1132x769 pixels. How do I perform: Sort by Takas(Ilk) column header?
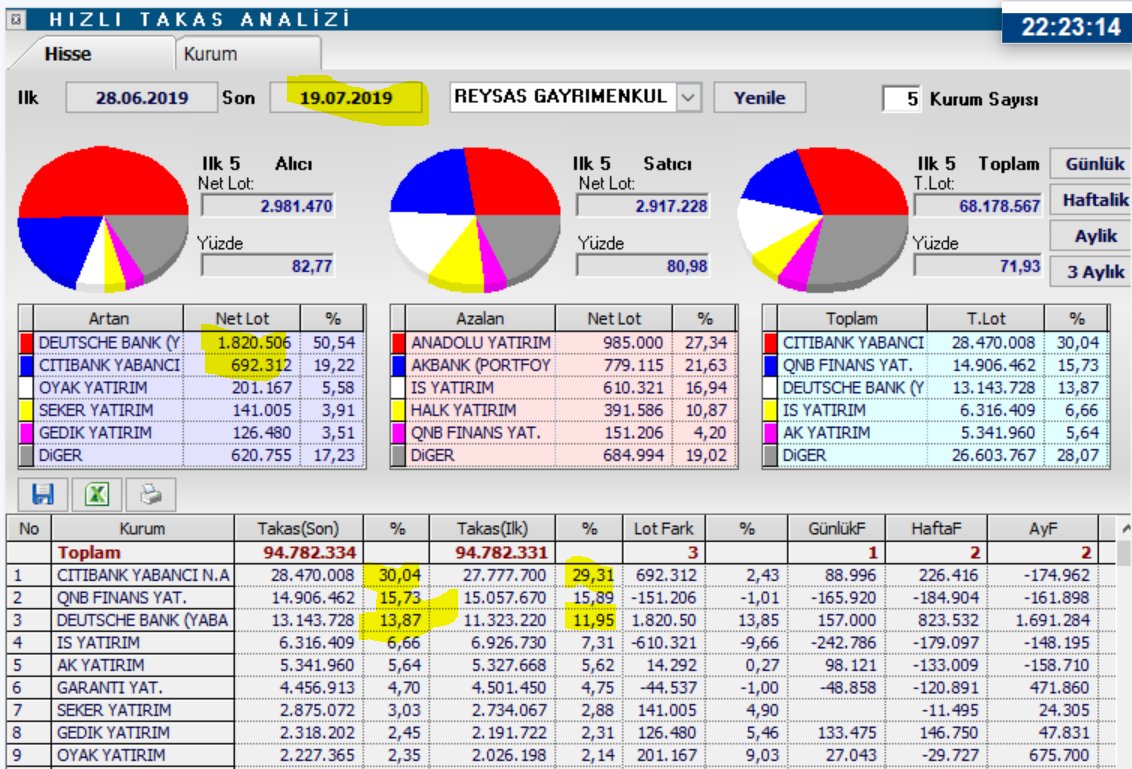point(492,529)
